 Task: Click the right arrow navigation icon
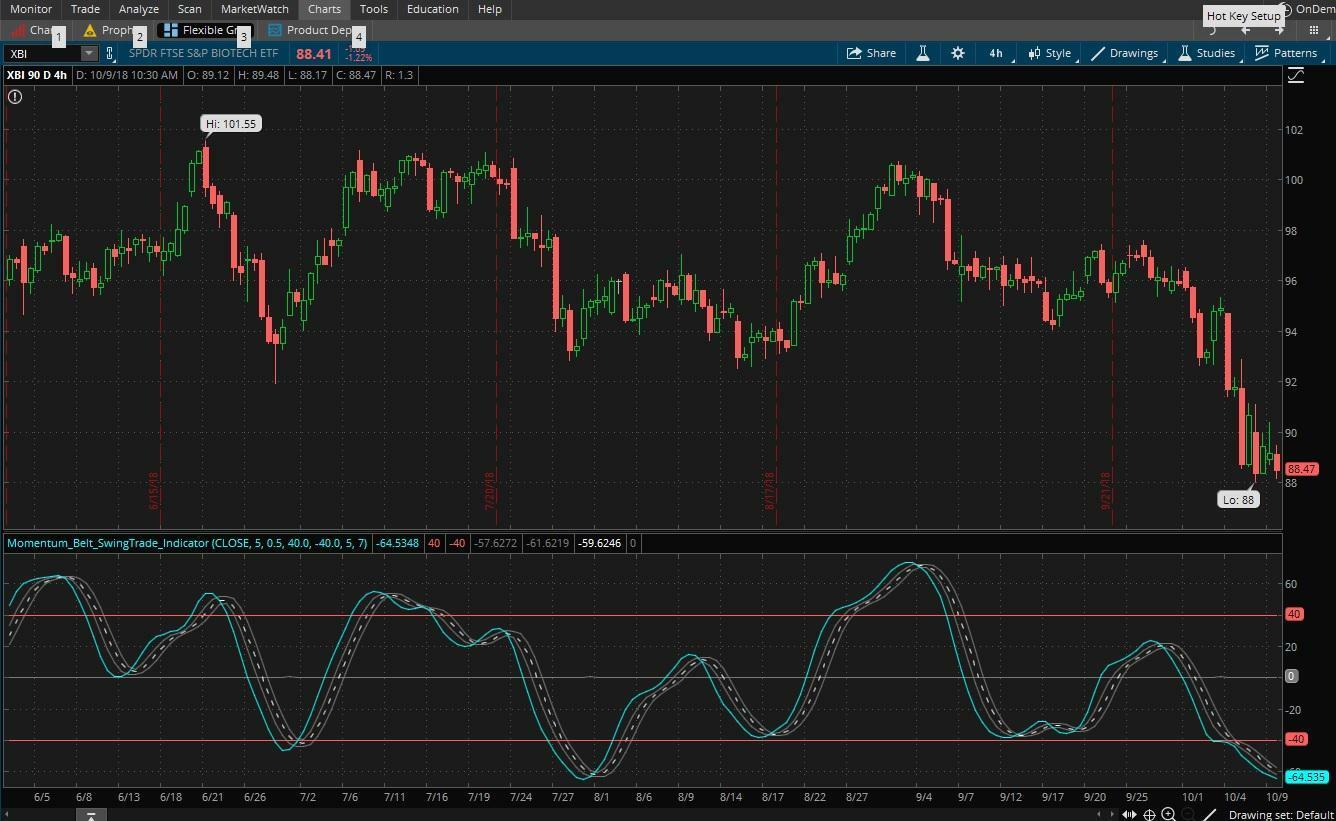click(x=1278, y=30)
